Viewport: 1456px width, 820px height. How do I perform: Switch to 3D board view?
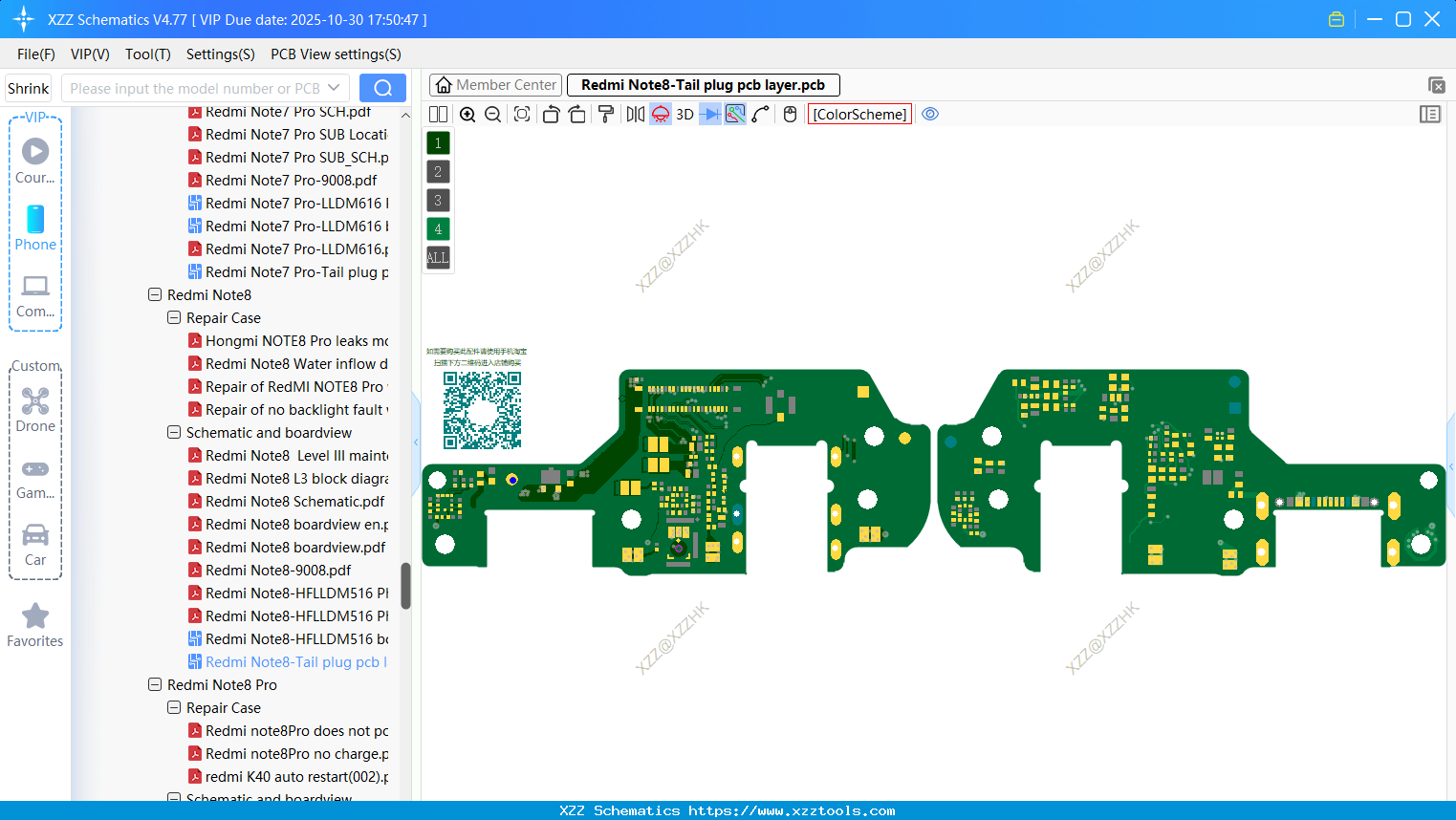point(683,114)
